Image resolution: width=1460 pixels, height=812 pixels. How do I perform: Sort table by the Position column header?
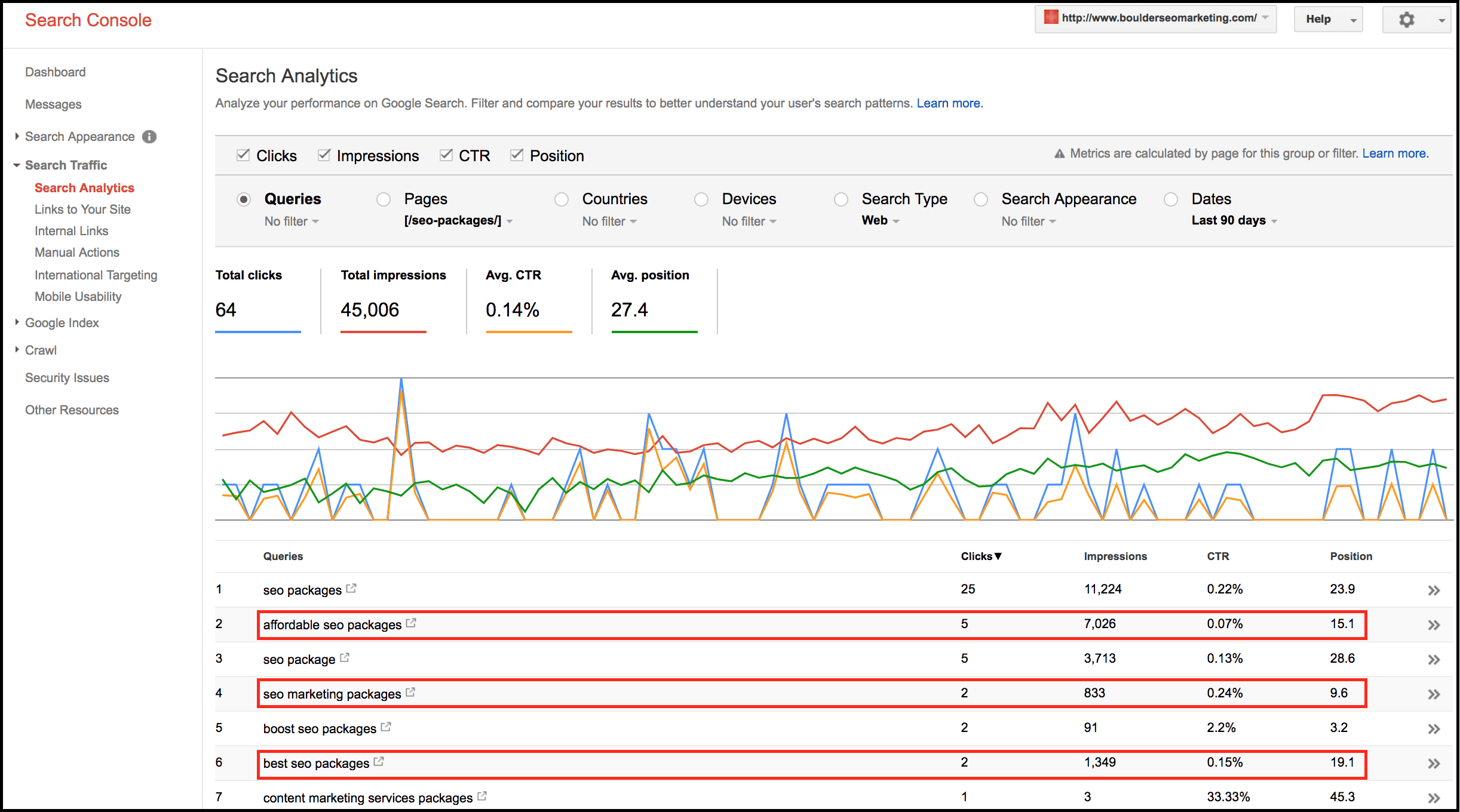(1351, 556)
